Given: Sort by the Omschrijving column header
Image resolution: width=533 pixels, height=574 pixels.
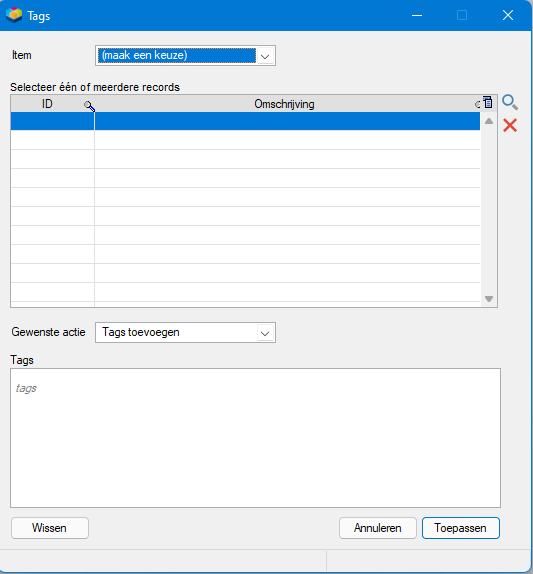Looking at the screenshot, I should click(x=284, y=104).
